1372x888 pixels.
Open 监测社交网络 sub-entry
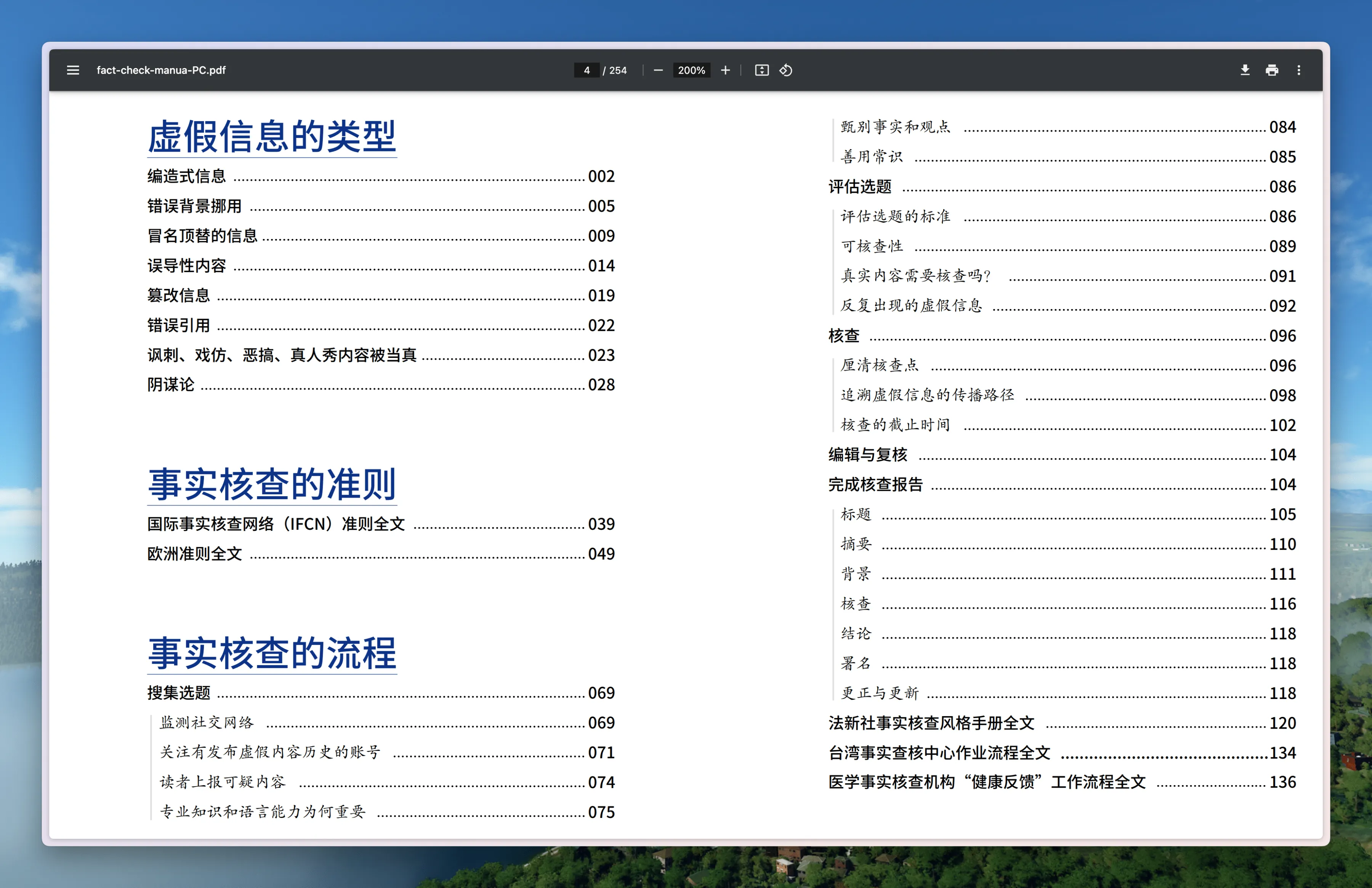pos(207,723)
